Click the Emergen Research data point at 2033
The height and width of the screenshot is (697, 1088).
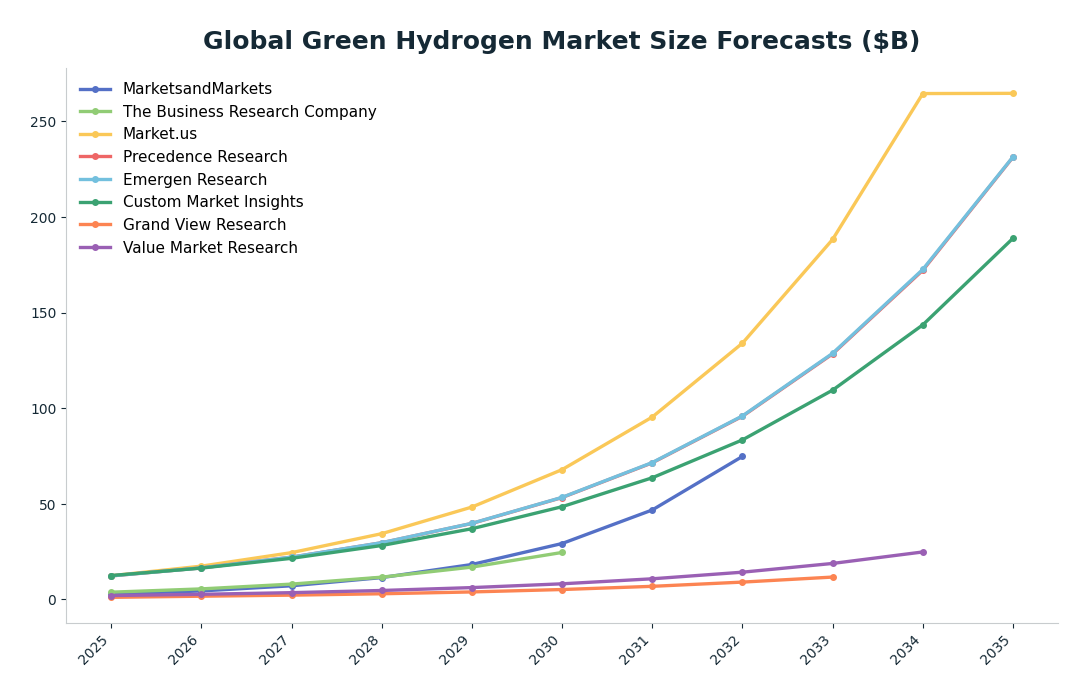coord(833,353)
